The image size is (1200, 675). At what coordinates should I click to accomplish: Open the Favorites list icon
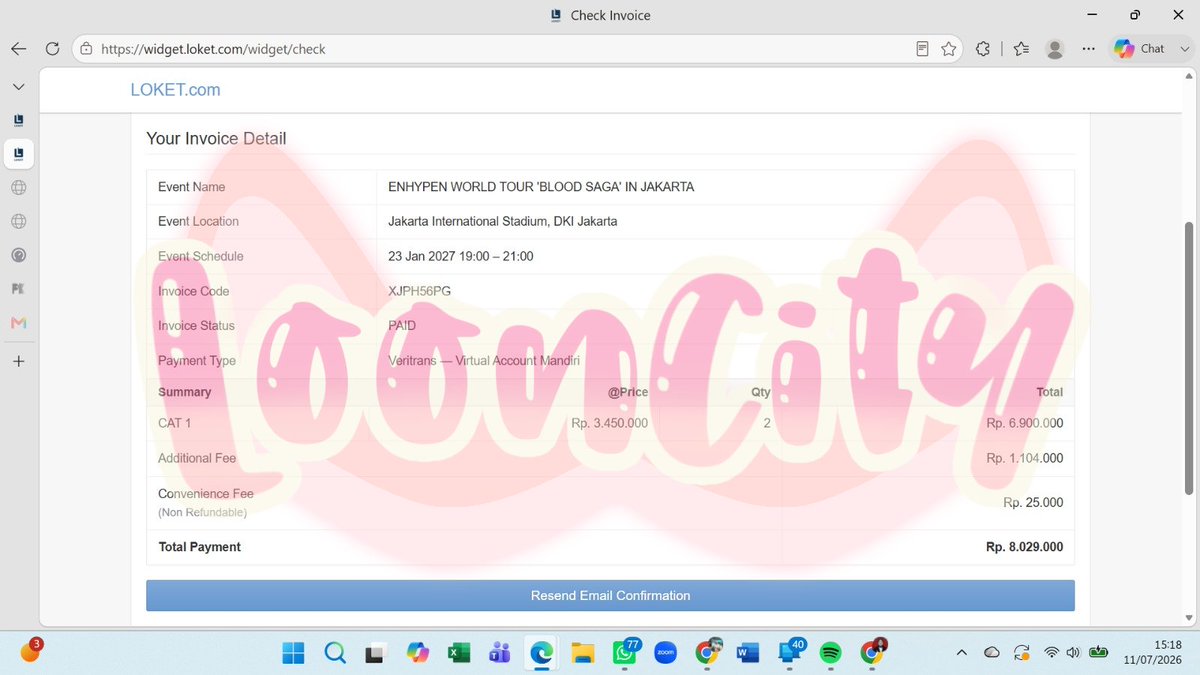click(1021, 49)
